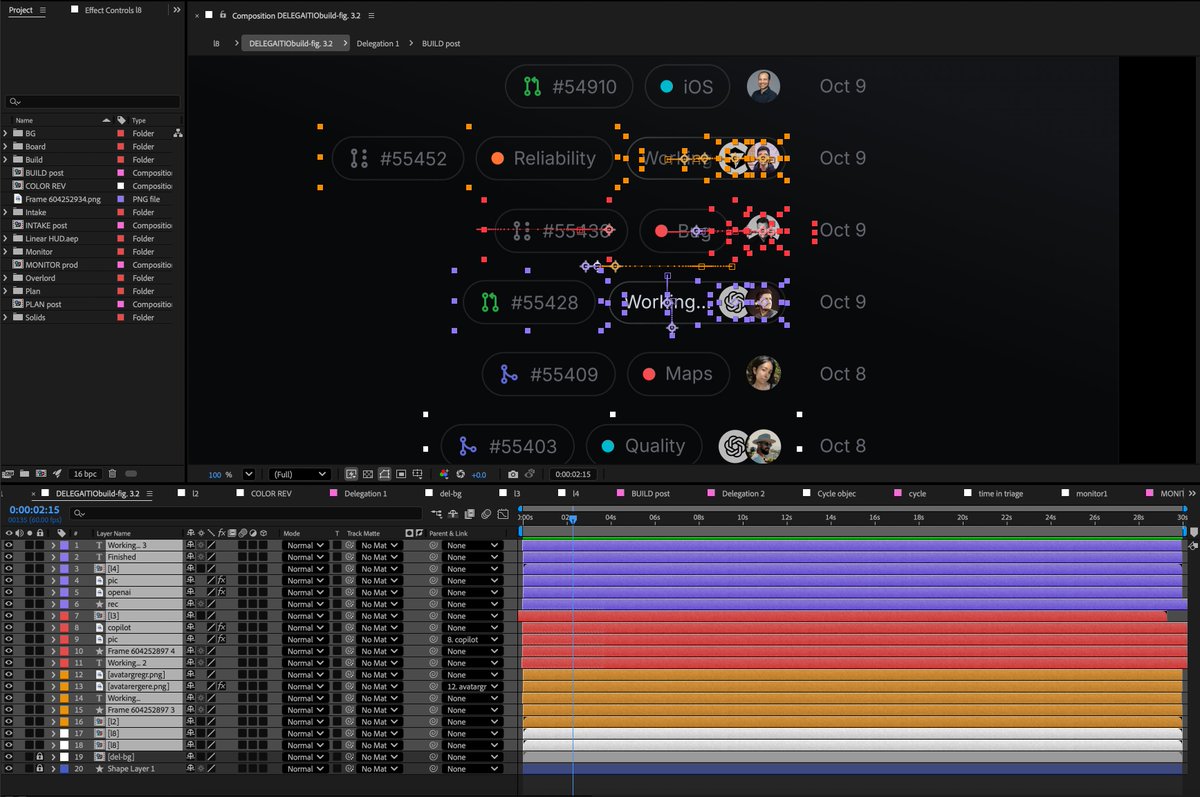Expand the Overlord folder
Screen dimensions: 1200x797
tap(5, 278)
